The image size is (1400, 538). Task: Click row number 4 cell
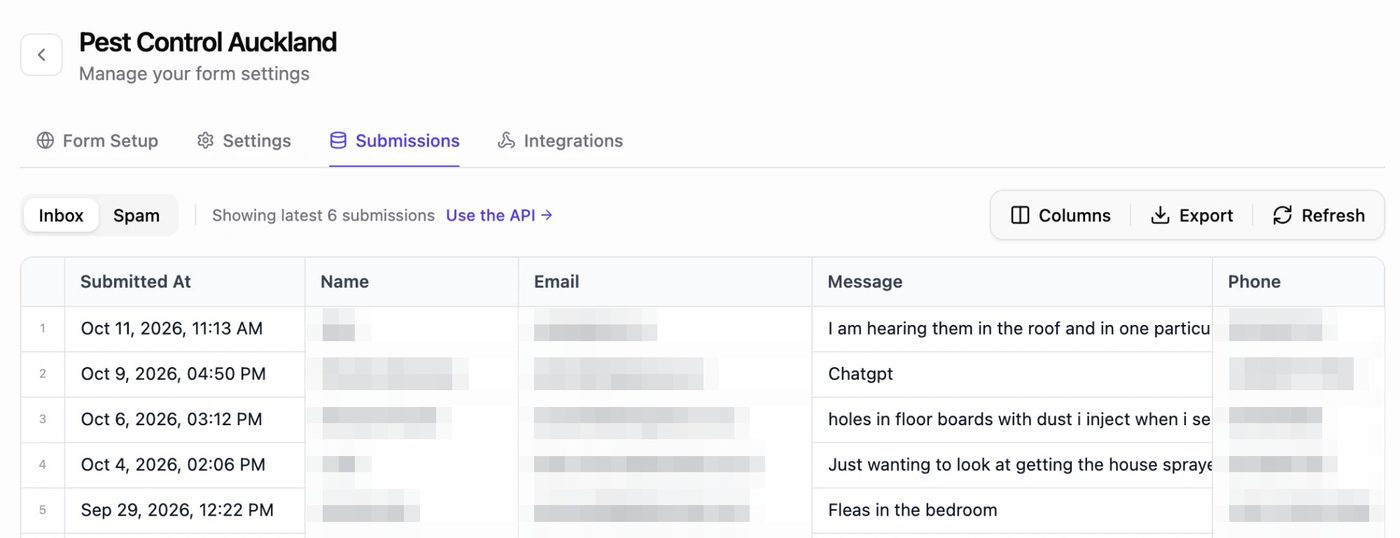pyautogui.click(x=43, y=465)
